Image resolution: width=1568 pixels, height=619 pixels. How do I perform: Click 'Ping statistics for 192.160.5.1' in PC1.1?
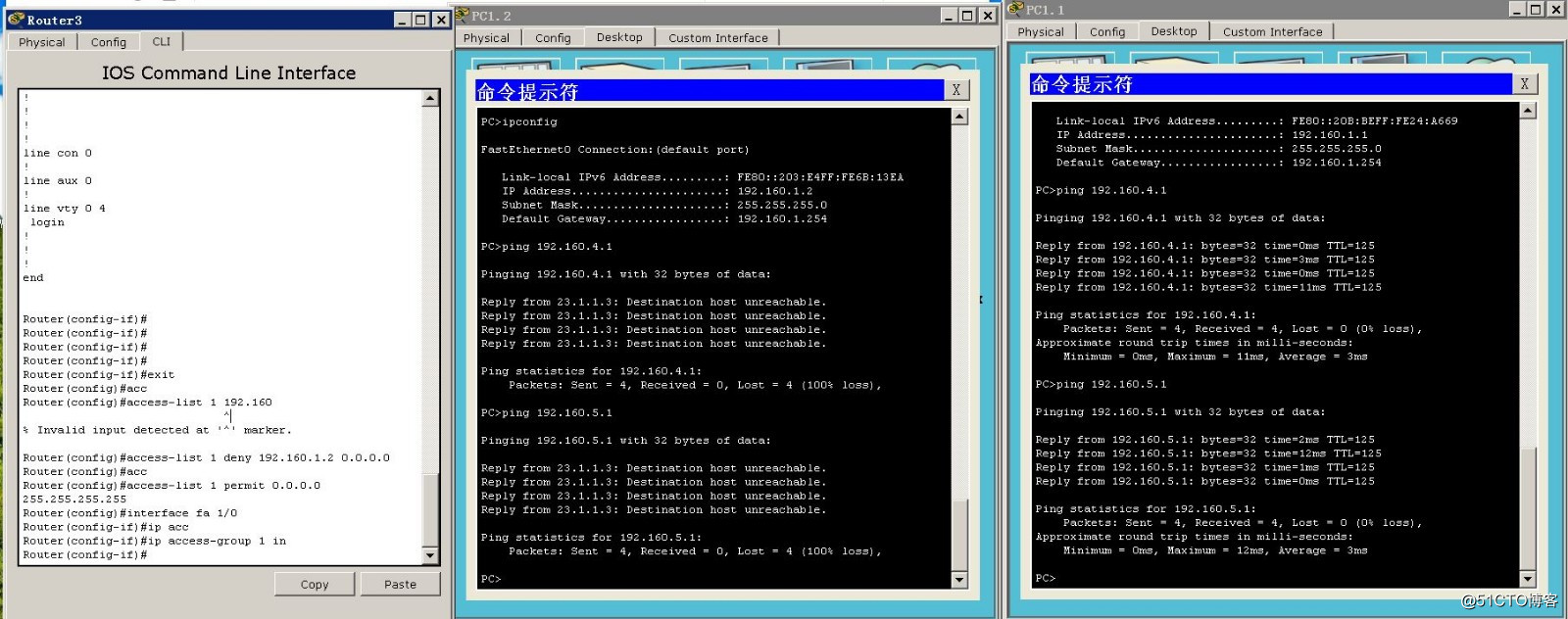1146,509
